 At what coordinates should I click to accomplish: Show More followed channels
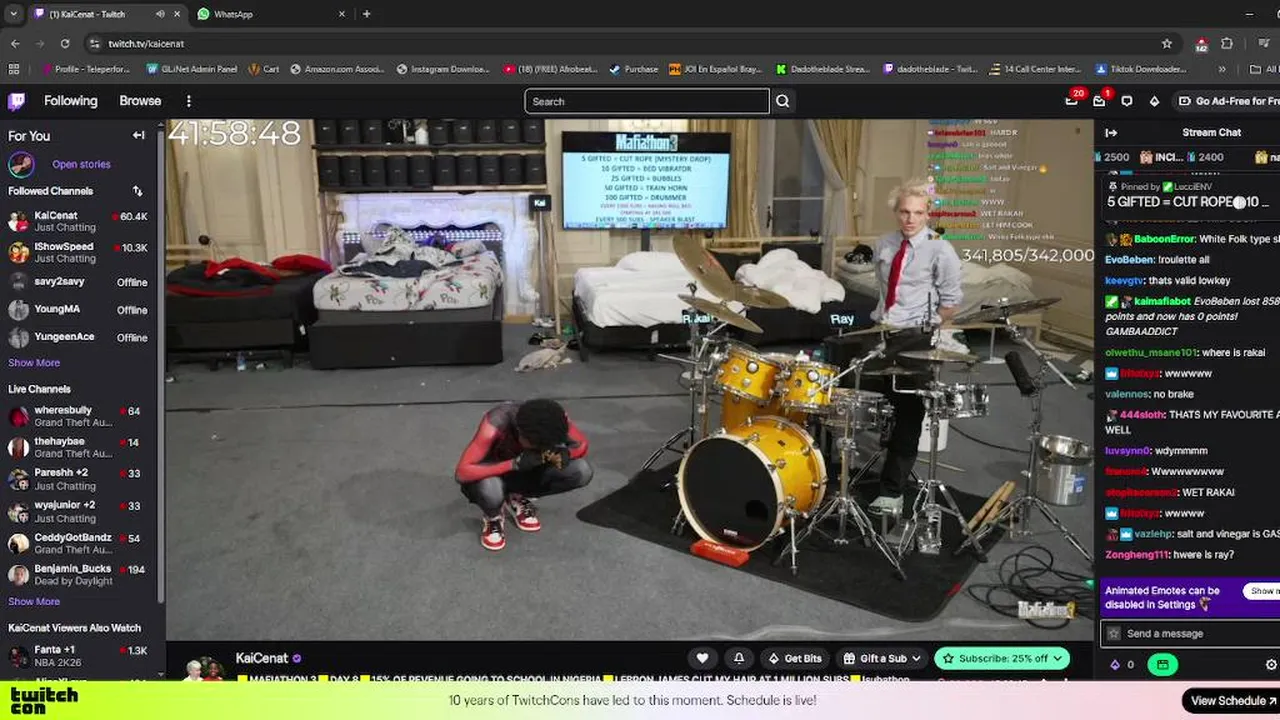coord(34,363)
